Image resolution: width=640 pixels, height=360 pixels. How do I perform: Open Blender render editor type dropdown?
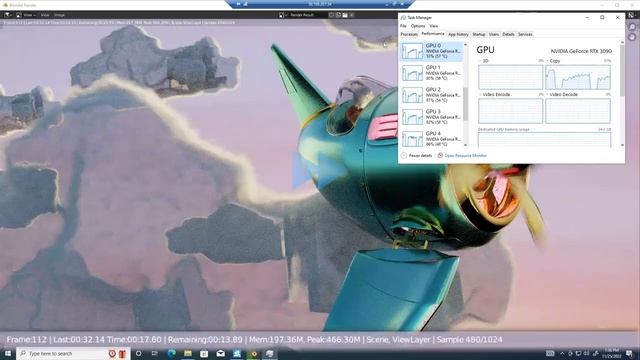(7, 15)
